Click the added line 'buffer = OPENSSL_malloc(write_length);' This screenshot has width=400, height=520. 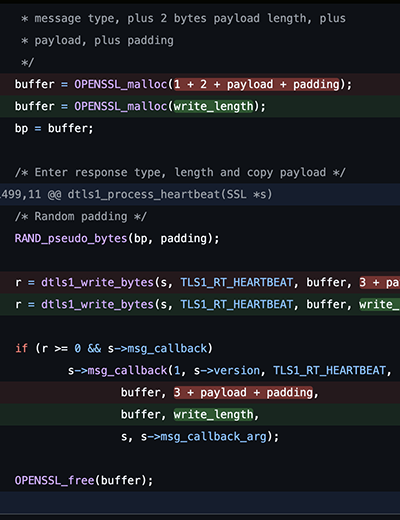(200, 106)
